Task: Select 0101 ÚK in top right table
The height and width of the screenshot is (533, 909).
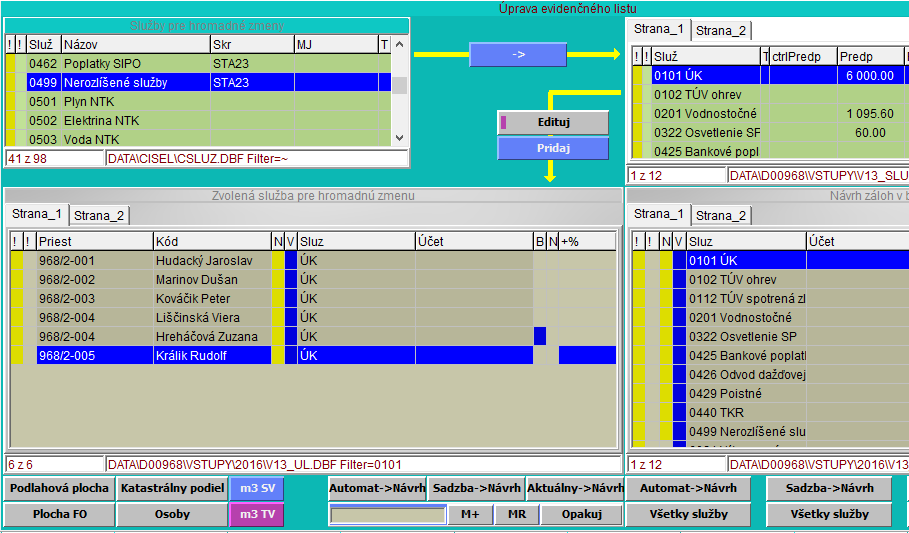Action: pos(770,75)
